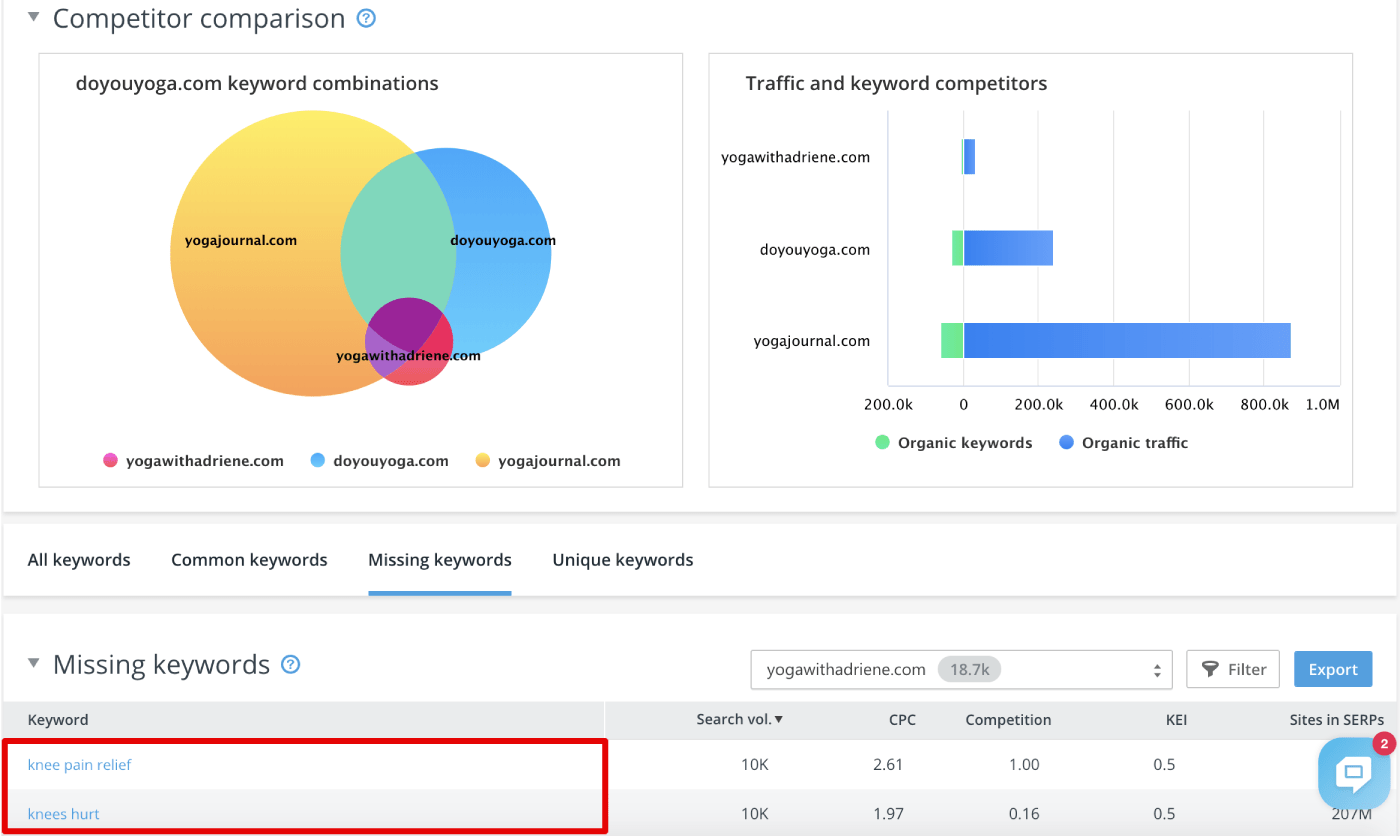Screen dimensions: 1400x836
Task: Toggle yogawithadriene.com legend pink dot
Action: pyautogui.click(x=110, y=461)
